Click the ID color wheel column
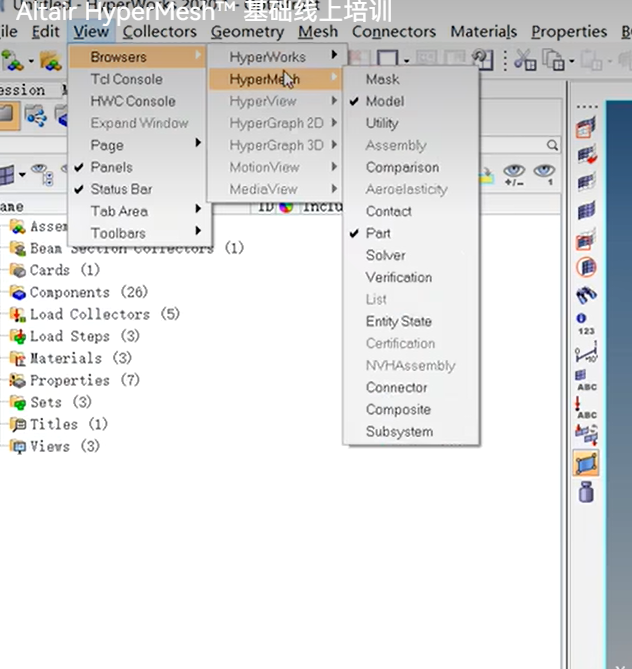The height and width of the screenshot is (669, 632). coord(286,207)
